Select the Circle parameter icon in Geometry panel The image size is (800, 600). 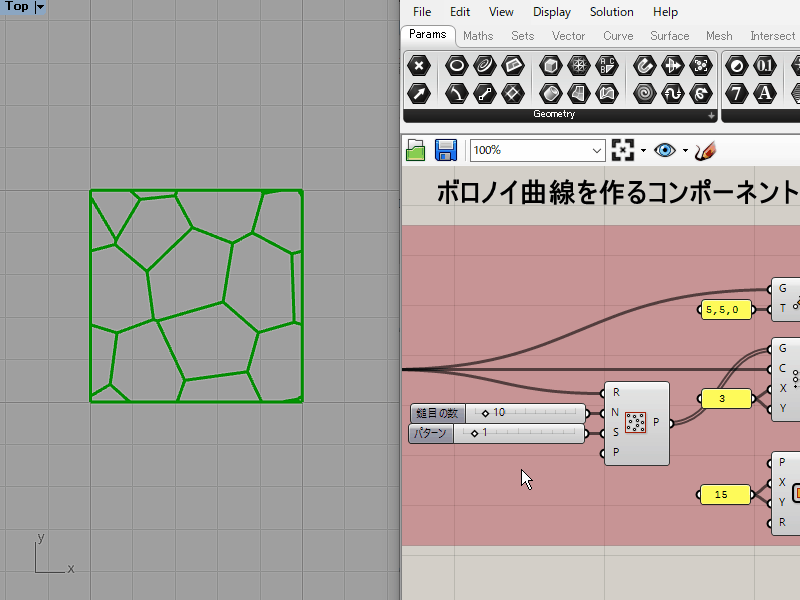pos(455,65)
